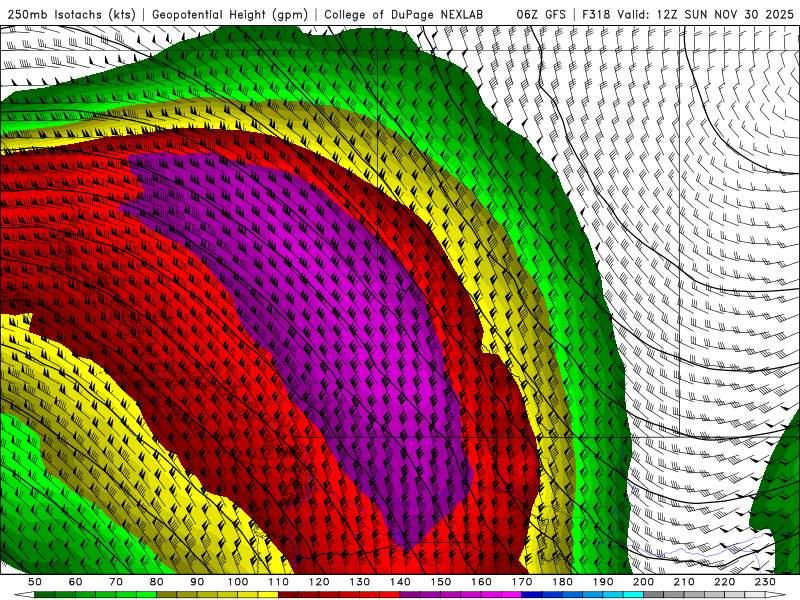Click the legend value 60
Image resolution: width=800 pixels, height=600 pixels.
click(76, 582)
